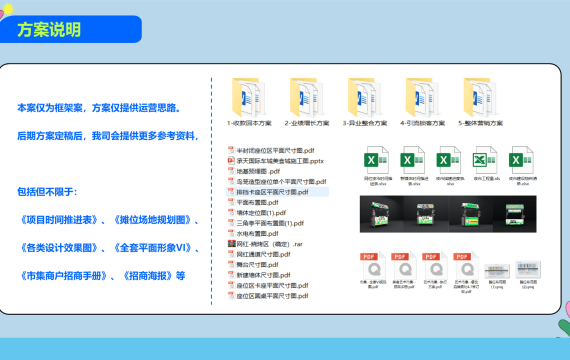Select the fourth large PDF file icon
This screenshot has height=360, width=570.
coord(466,265)
